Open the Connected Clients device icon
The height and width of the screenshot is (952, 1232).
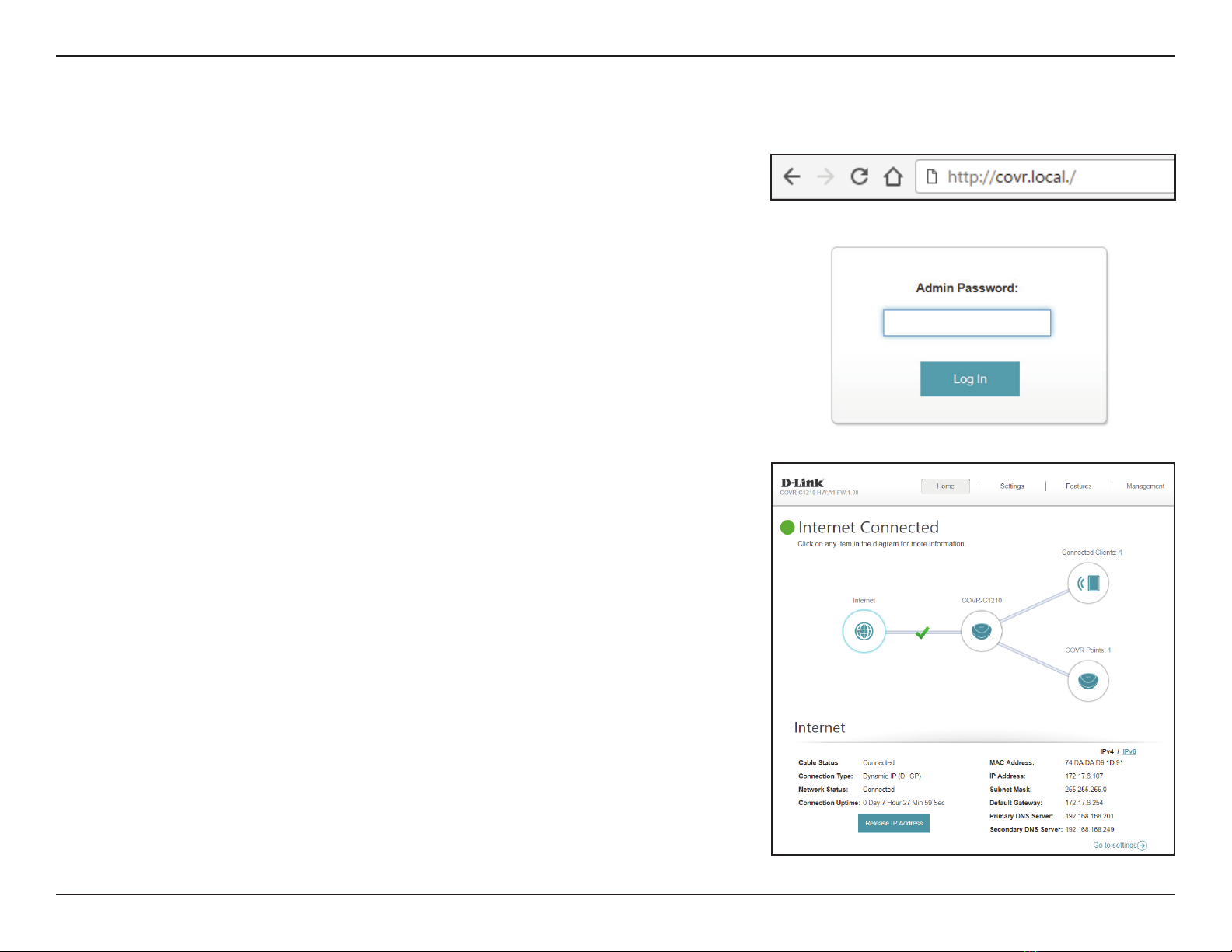click(x=1088, y=584)
